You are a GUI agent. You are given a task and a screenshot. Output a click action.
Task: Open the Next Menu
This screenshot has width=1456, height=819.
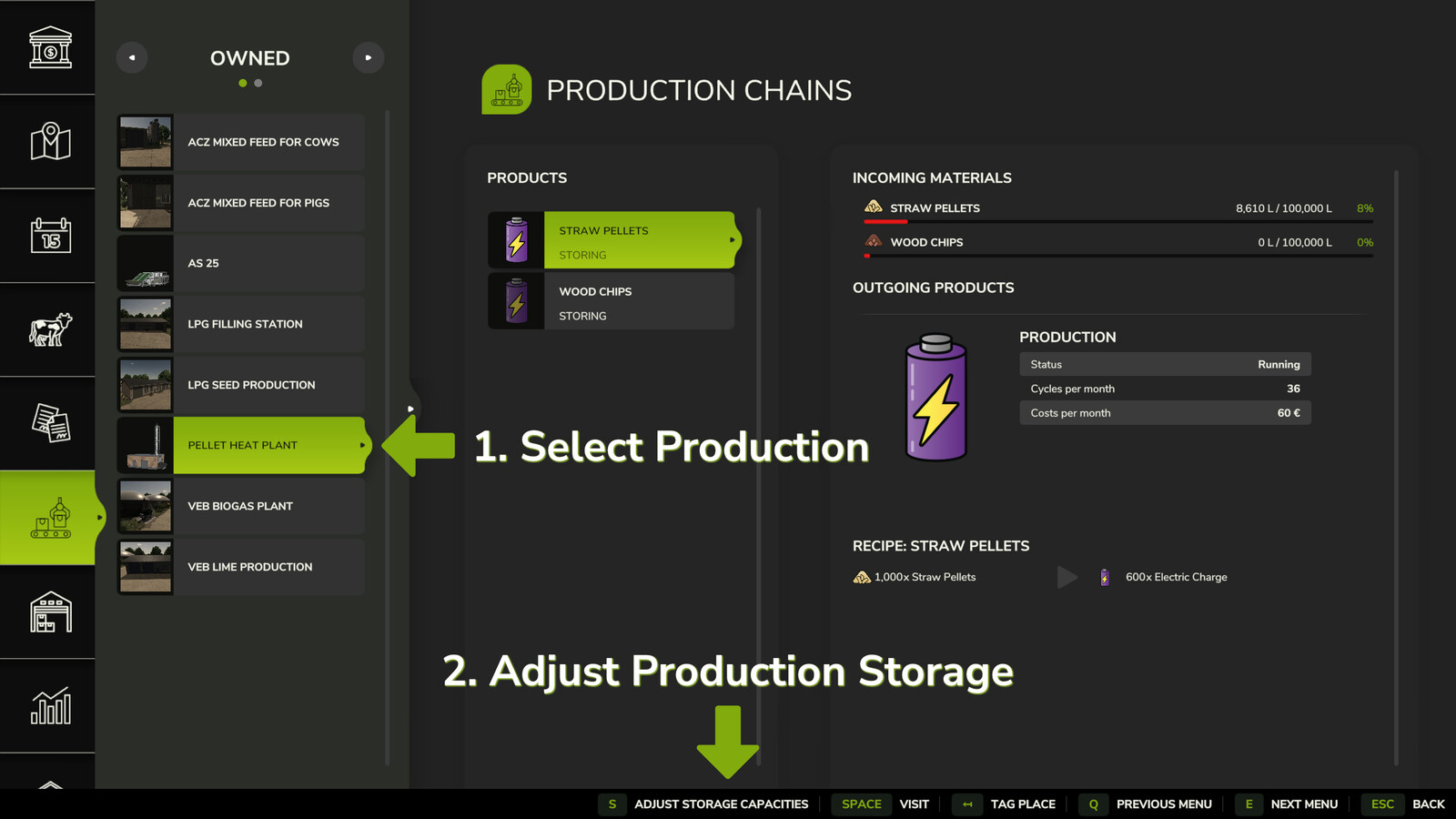[x=1304, y=804]
